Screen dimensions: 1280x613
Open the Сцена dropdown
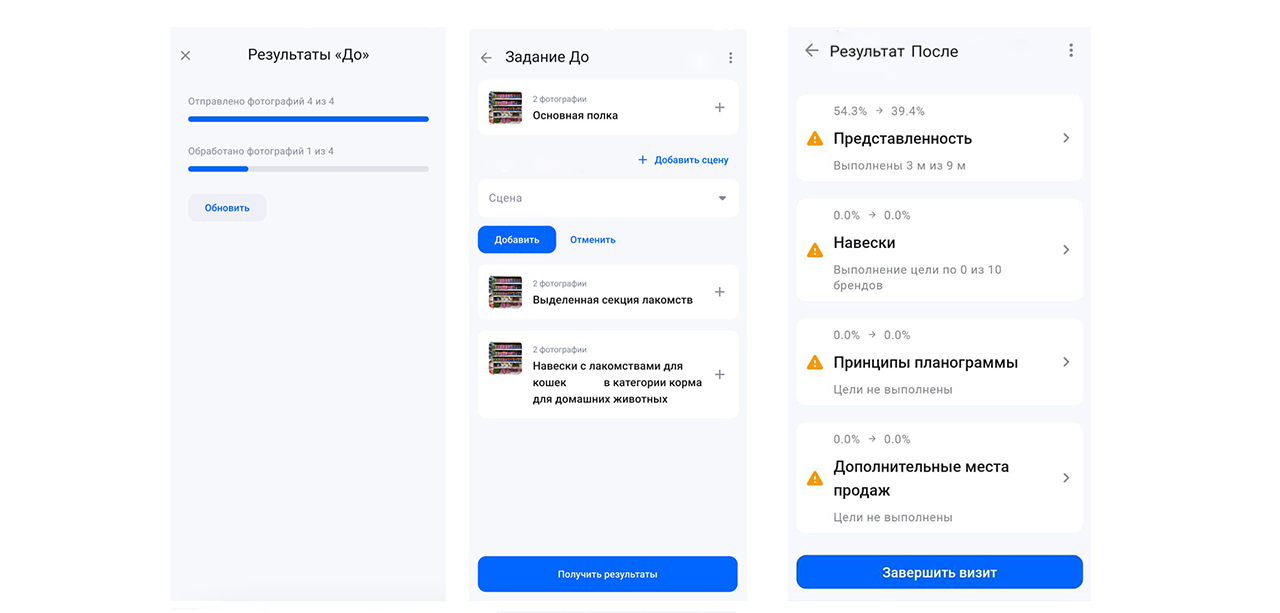(608, 198)
